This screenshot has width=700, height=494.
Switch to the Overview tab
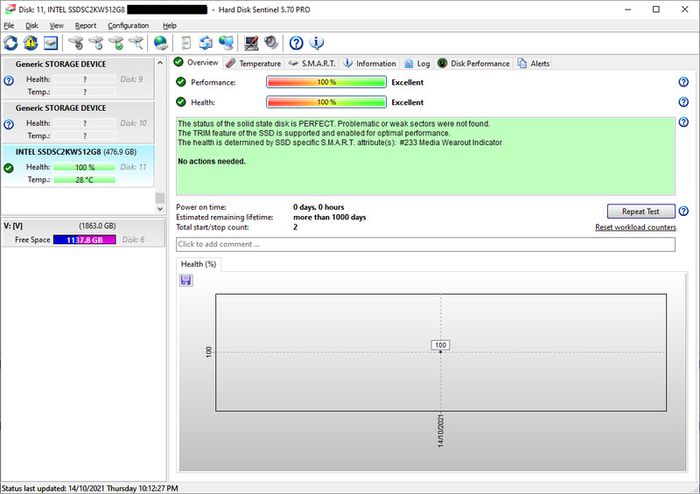click(x=196, y=62)
